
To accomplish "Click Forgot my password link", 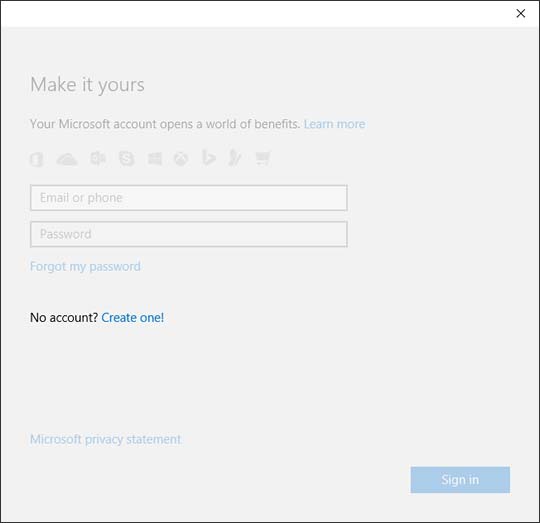I will [85, 266].
